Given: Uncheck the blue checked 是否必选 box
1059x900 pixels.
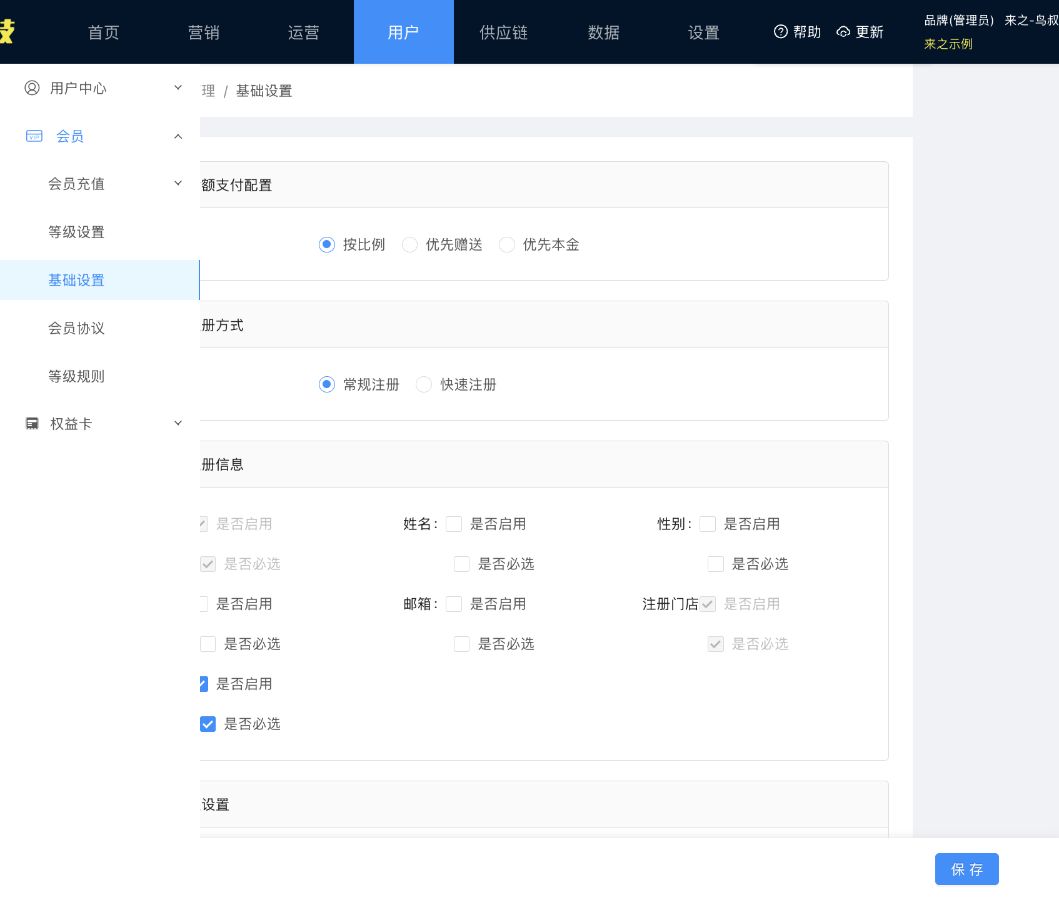Looking at the screenshot, I should [208, 724].
